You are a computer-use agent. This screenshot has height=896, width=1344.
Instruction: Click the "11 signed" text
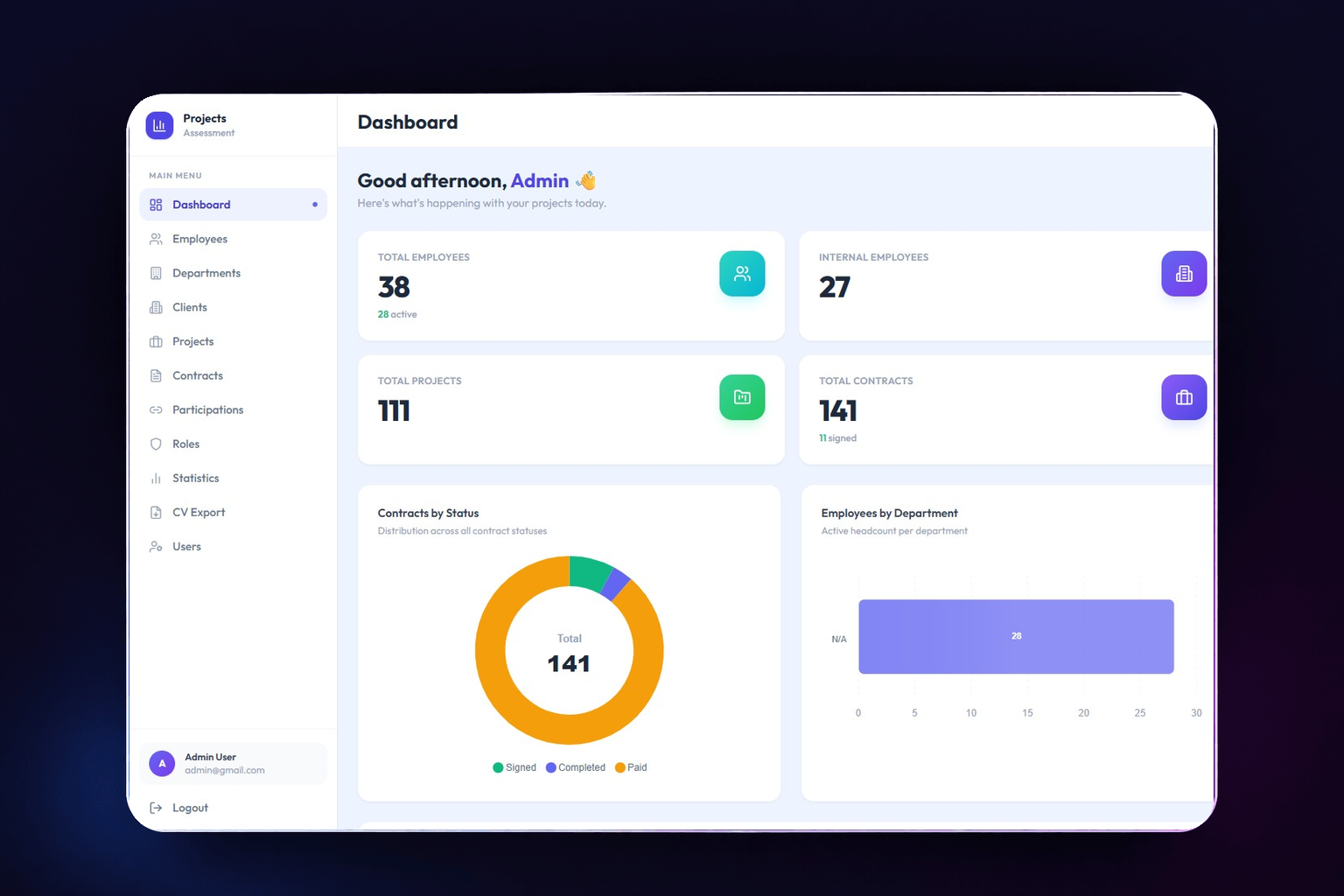click(837, 438)
